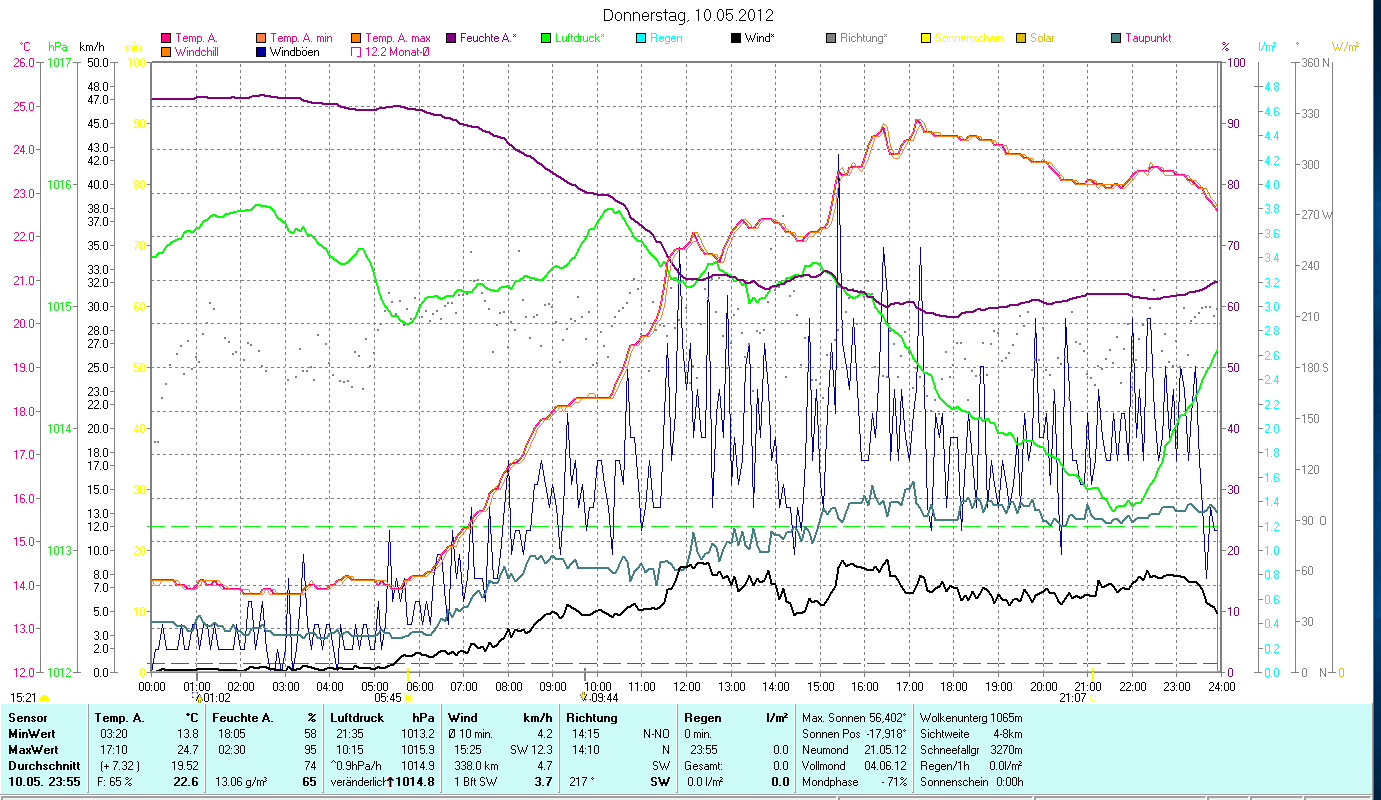Click the sunset icon at 21:07
Viewport: 1381px width, 800px height.
(x=1093, y=698)
